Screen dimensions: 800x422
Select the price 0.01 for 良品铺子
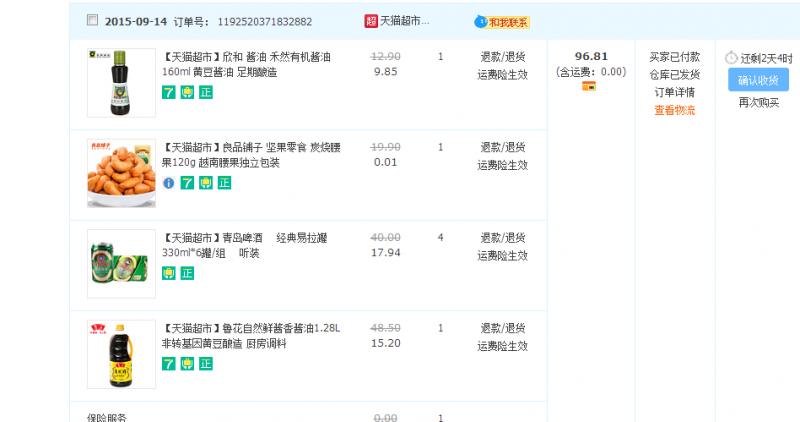click(x=385, y=162)
